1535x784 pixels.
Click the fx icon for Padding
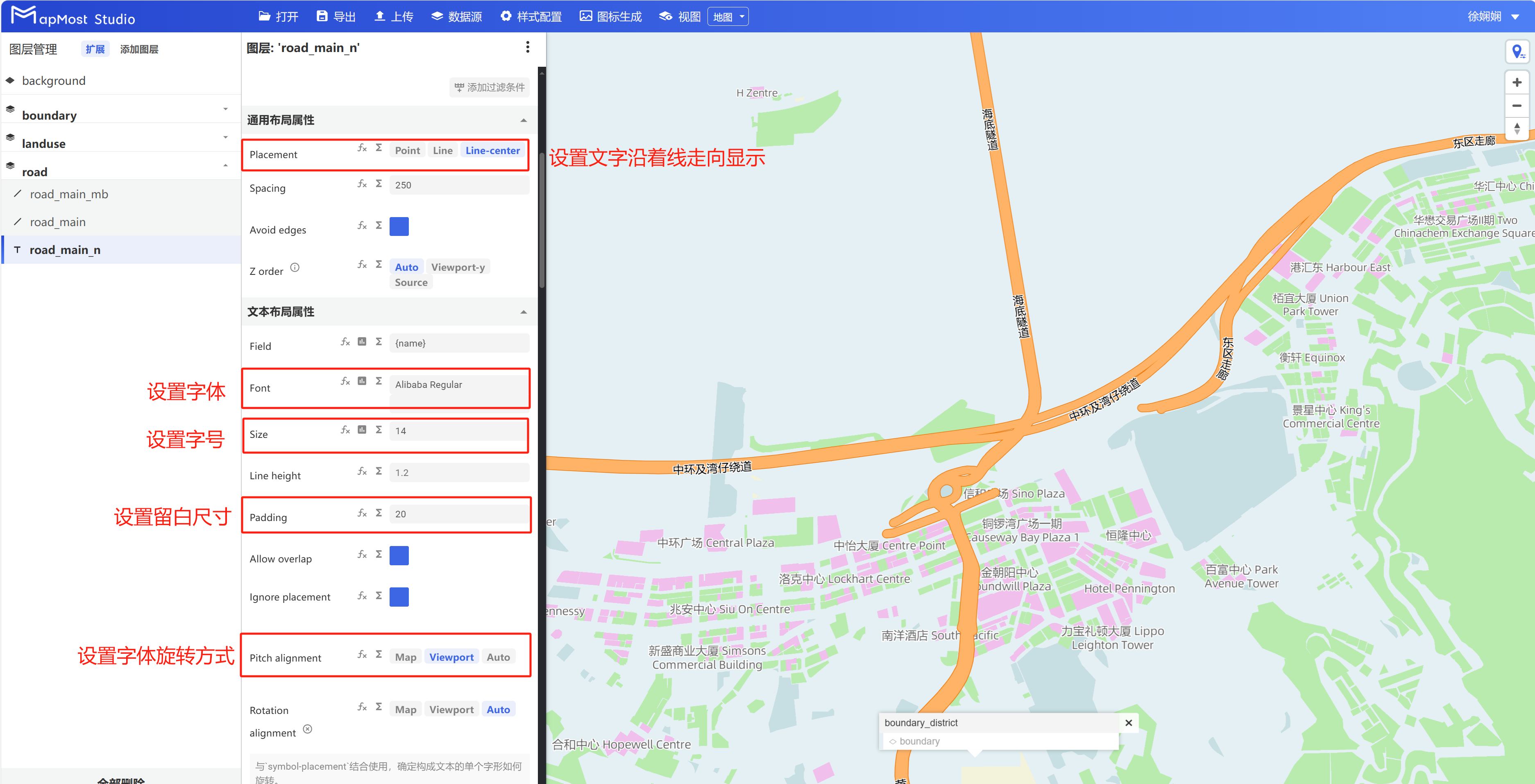[x=362, y=514]
